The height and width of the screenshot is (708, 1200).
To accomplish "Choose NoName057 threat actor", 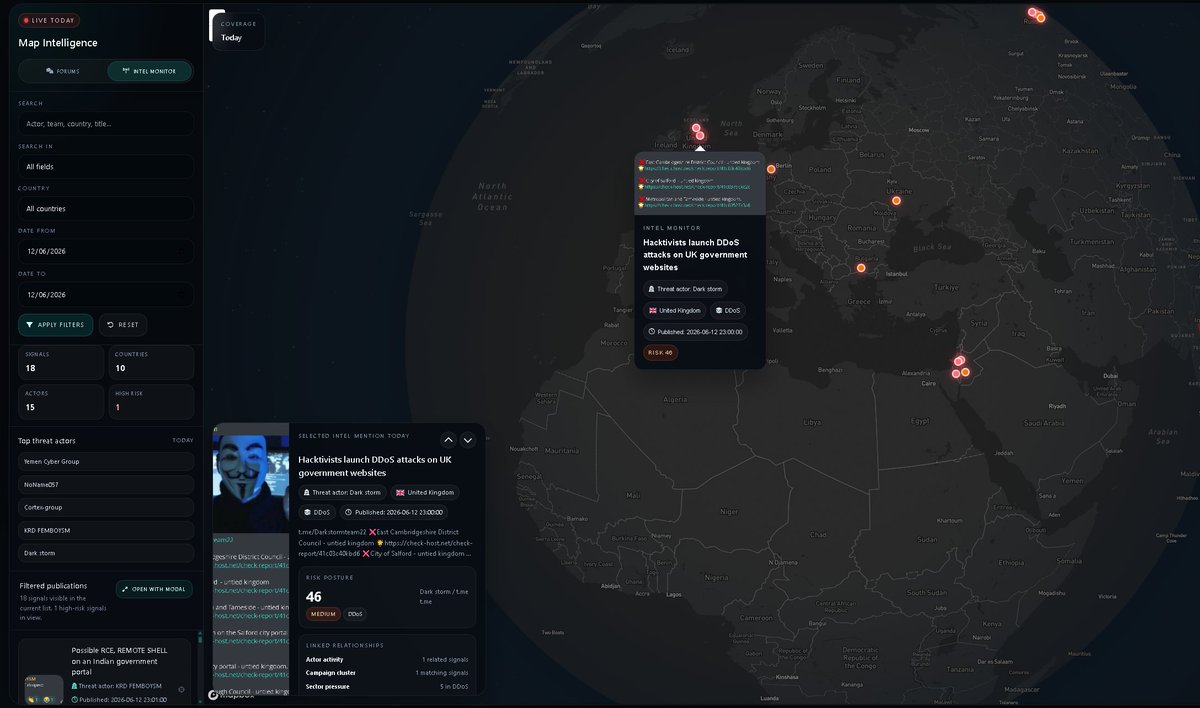I will (106, 484).
